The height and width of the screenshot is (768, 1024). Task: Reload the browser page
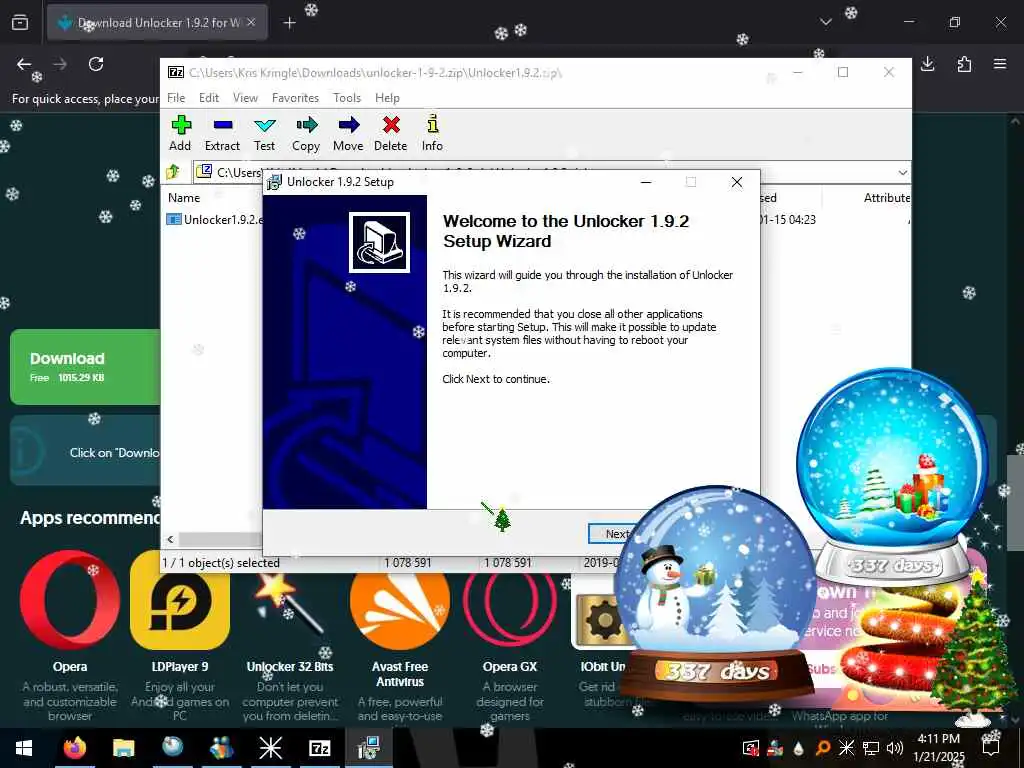tap(96, 64)
